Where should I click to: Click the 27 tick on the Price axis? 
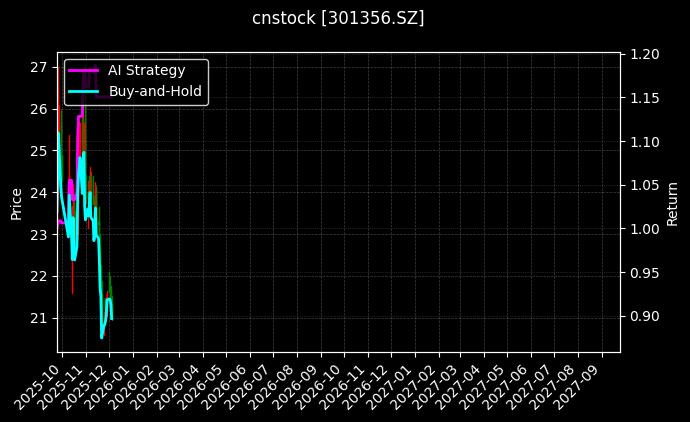(x=38, y=67)
